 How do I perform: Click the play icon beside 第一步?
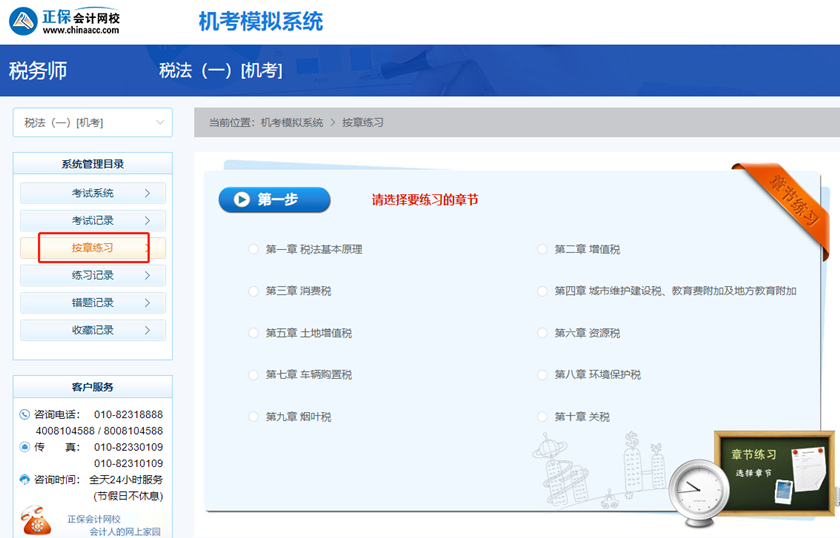click(x=242, y=199)
